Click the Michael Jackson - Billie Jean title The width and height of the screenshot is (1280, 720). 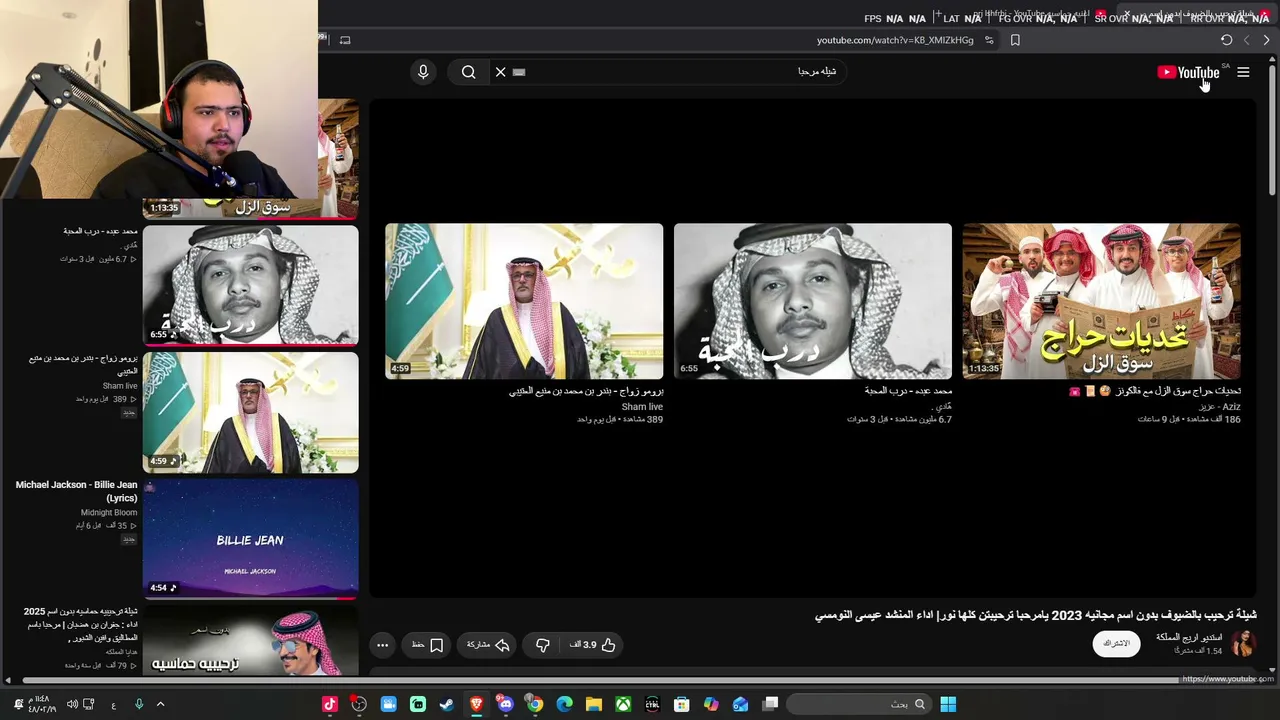[x=76, y=491]
